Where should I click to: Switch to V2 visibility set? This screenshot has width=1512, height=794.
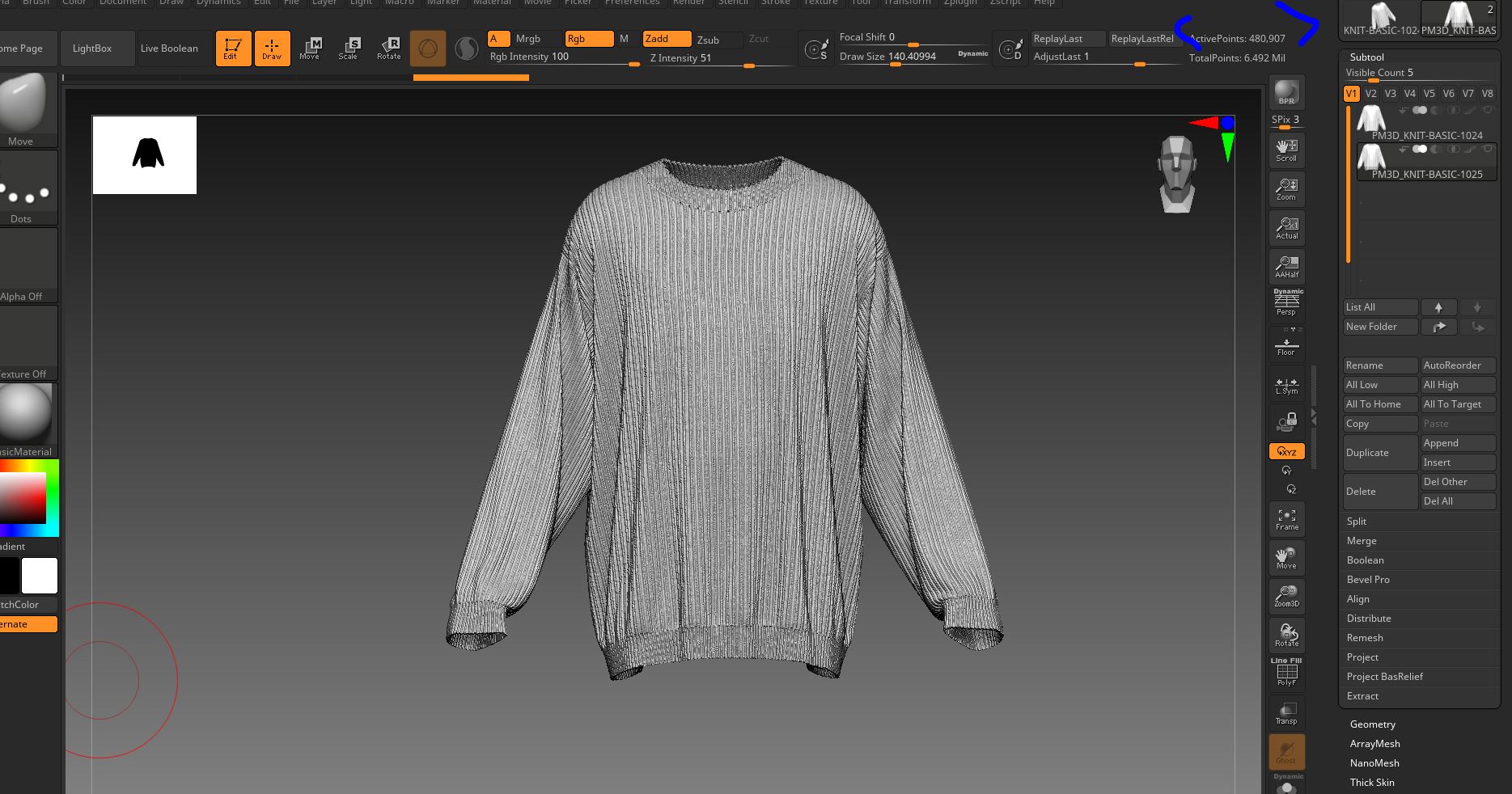pyautogui.click(x=1371, y=94)
